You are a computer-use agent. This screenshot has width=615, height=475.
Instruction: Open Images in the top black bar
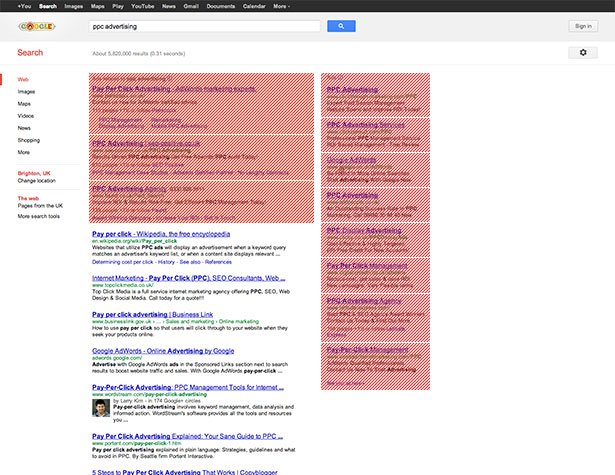pos(74,6)
